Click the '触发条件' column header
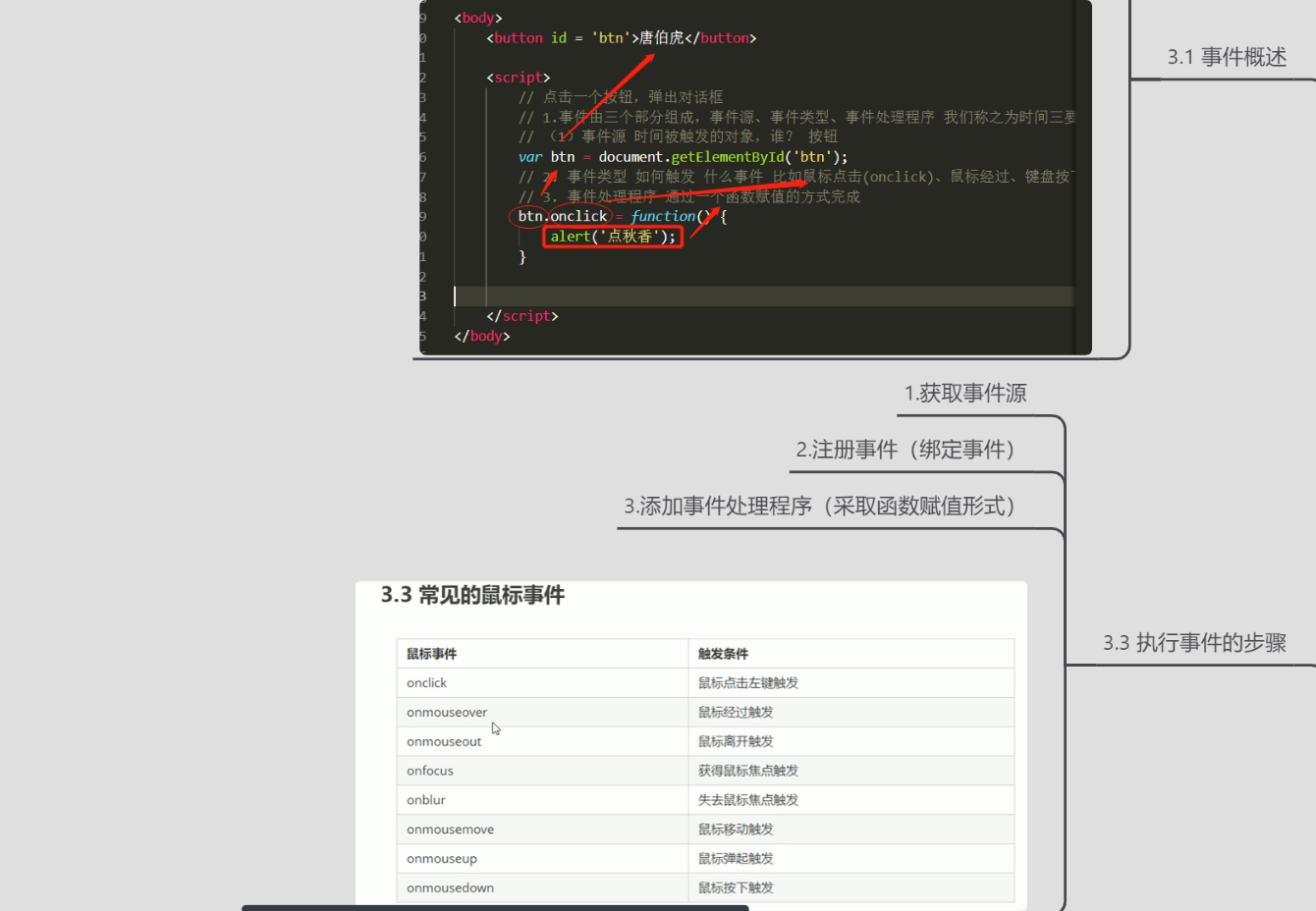 pos(851,654)
